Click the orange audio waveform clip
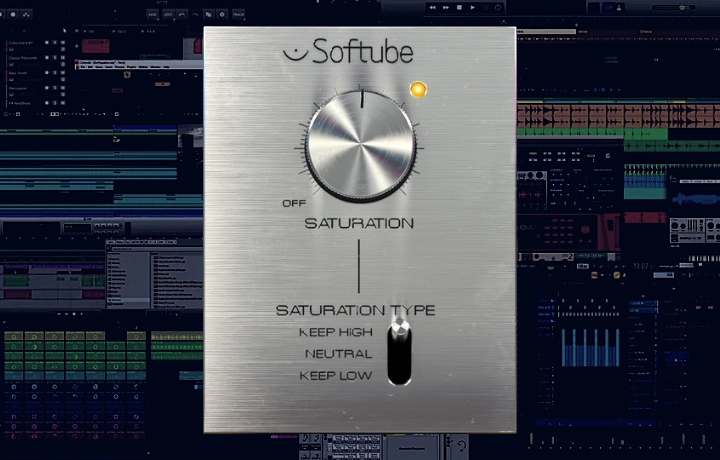The image size is (720, 460). [618, 116]
